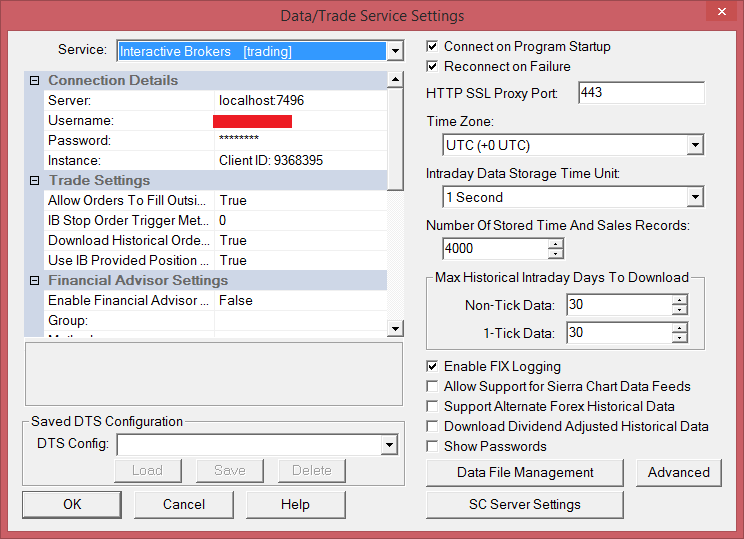744x539 pixels.
Task: Toggle Connect on Program Startup checkbox
Action: (x=432, y=47)
